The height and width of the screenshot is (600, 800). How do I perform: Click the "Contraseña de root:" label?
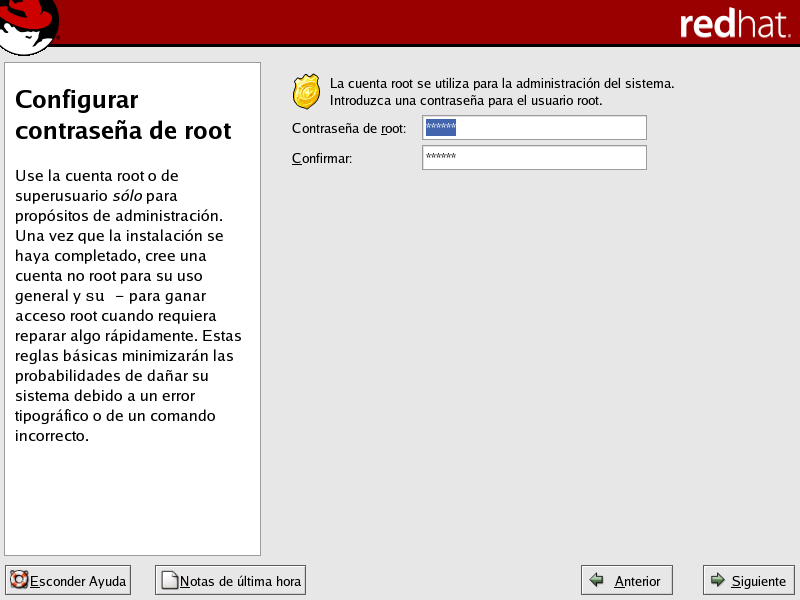pyautogui.click(x=349, y=129)
